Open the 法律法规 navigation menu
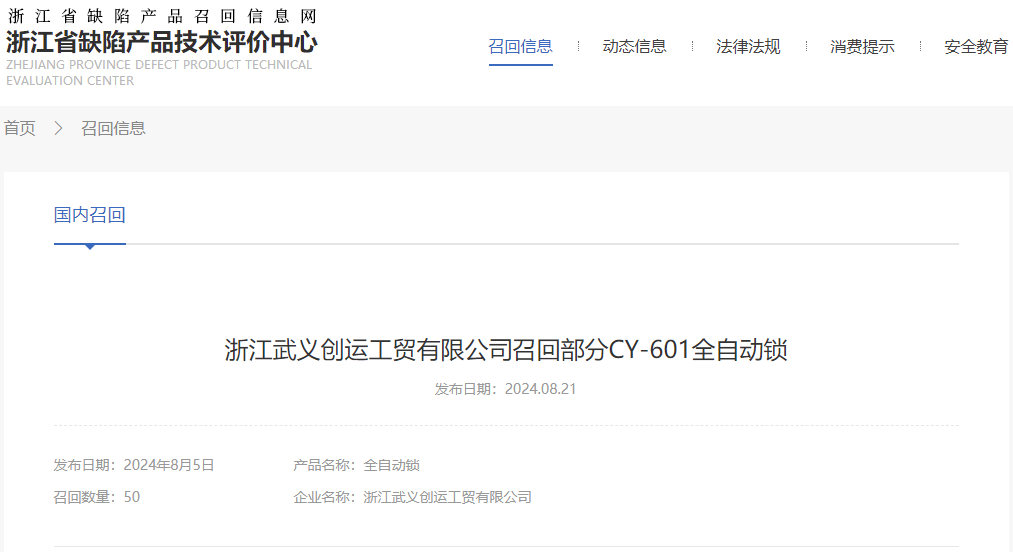 [748, 47]
